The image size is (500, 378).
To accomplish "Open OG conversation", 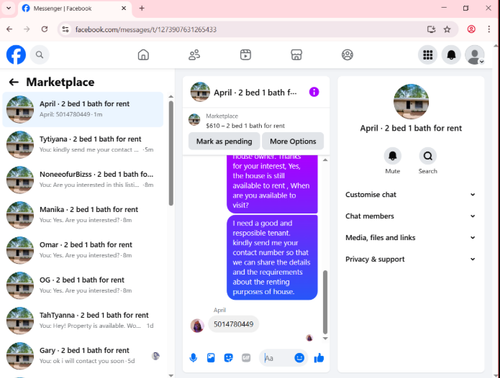I will point(83,285).
